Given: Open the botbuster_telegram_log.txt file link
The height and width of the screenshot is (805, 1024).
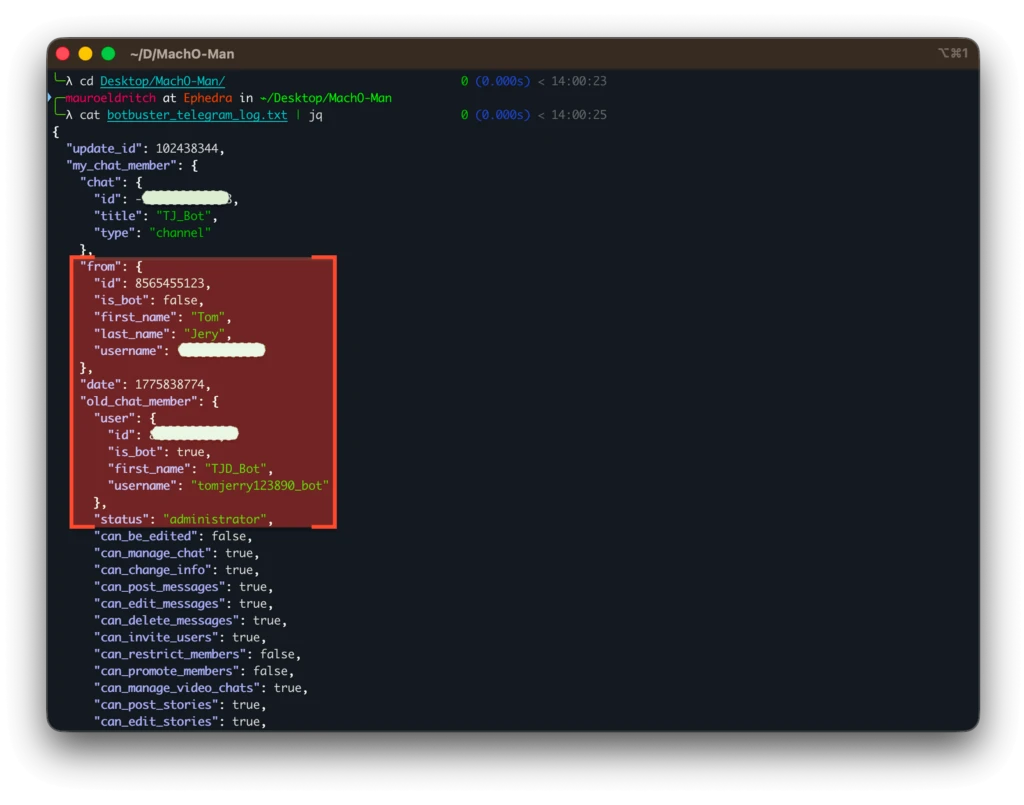Looking at the screenshot, I should click(x=197, y=115).
